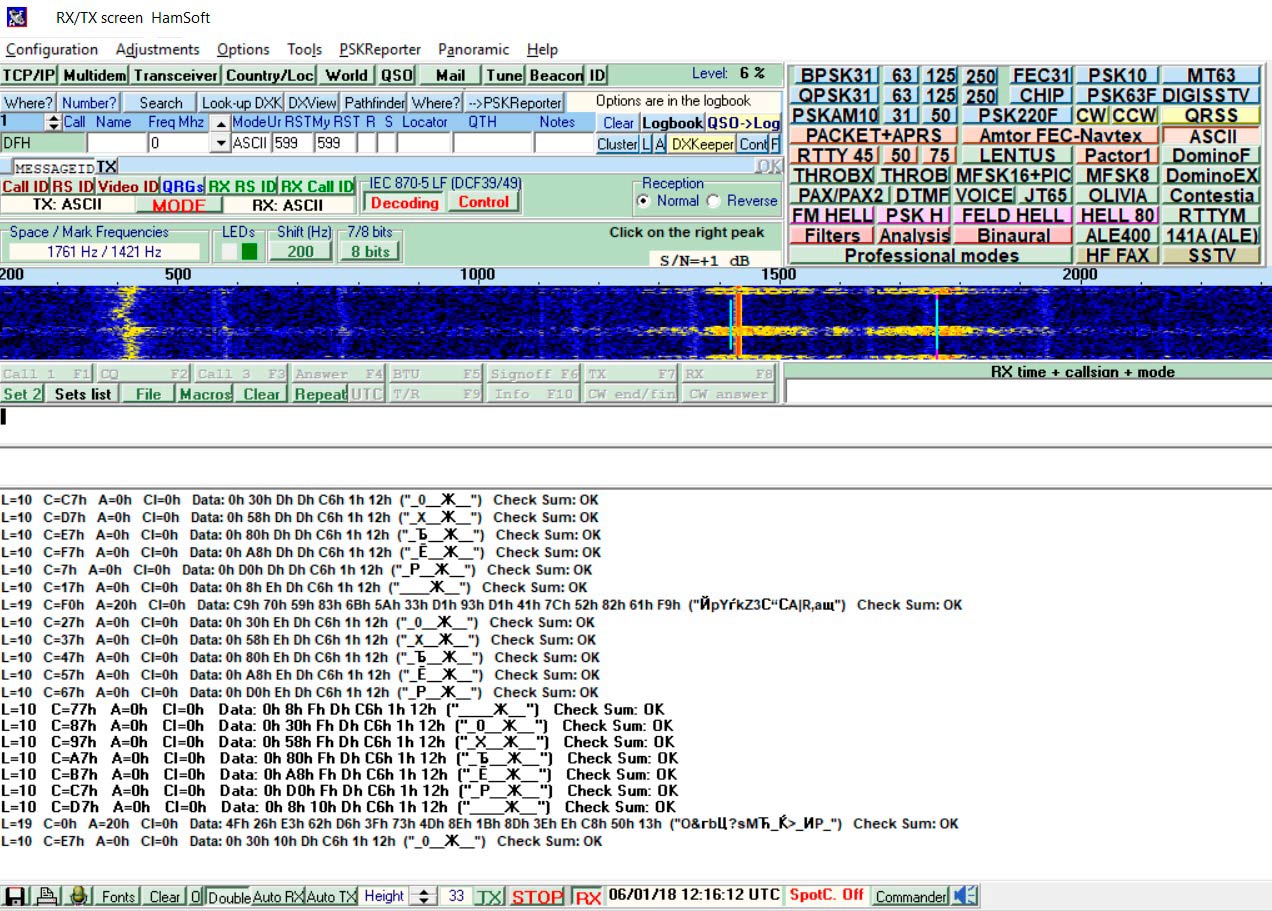Open the World map button
The image size is (1272, 911).
click(346, 75)
